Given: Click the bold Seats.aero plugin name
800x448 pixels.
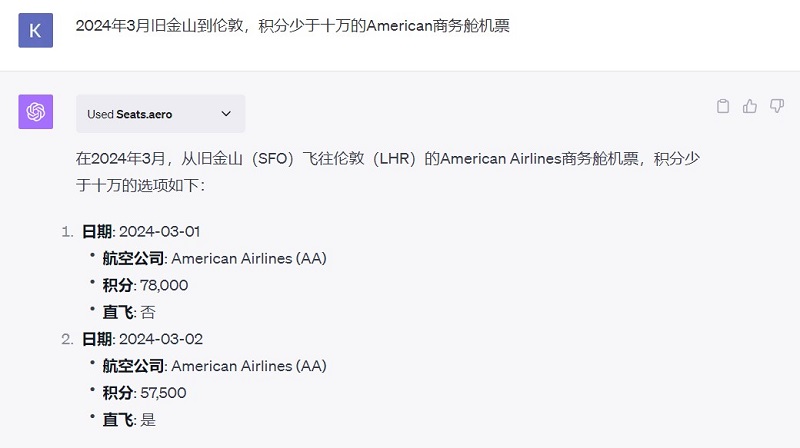Looking at the screenshot, I should (x=144, y=114).
